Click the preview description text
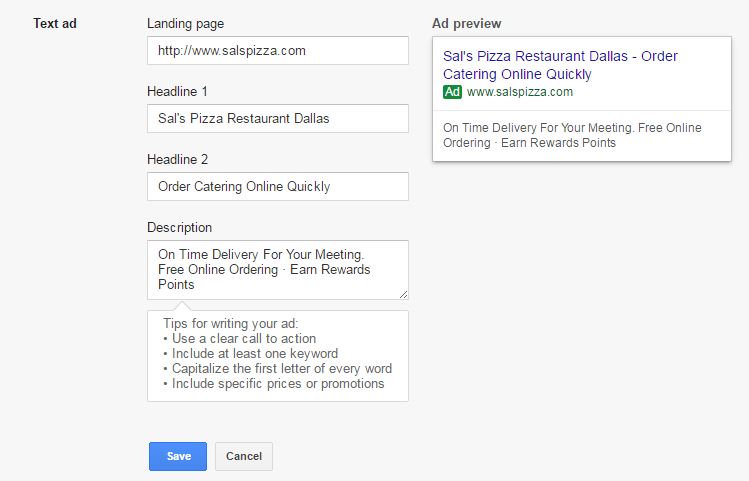The width and height of the screenshot is (749, 481). (x=572, y=135)
